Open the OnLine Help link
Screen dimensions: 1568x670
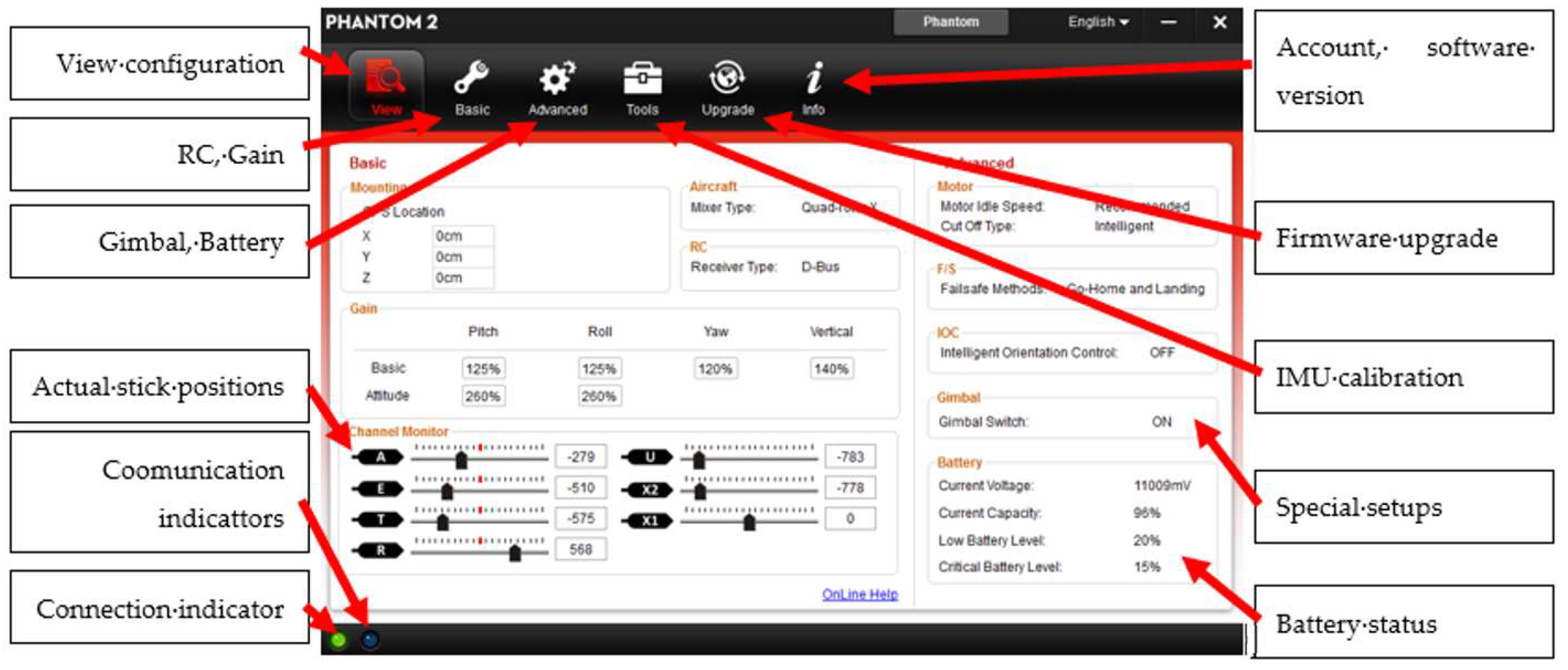[860, 594]
